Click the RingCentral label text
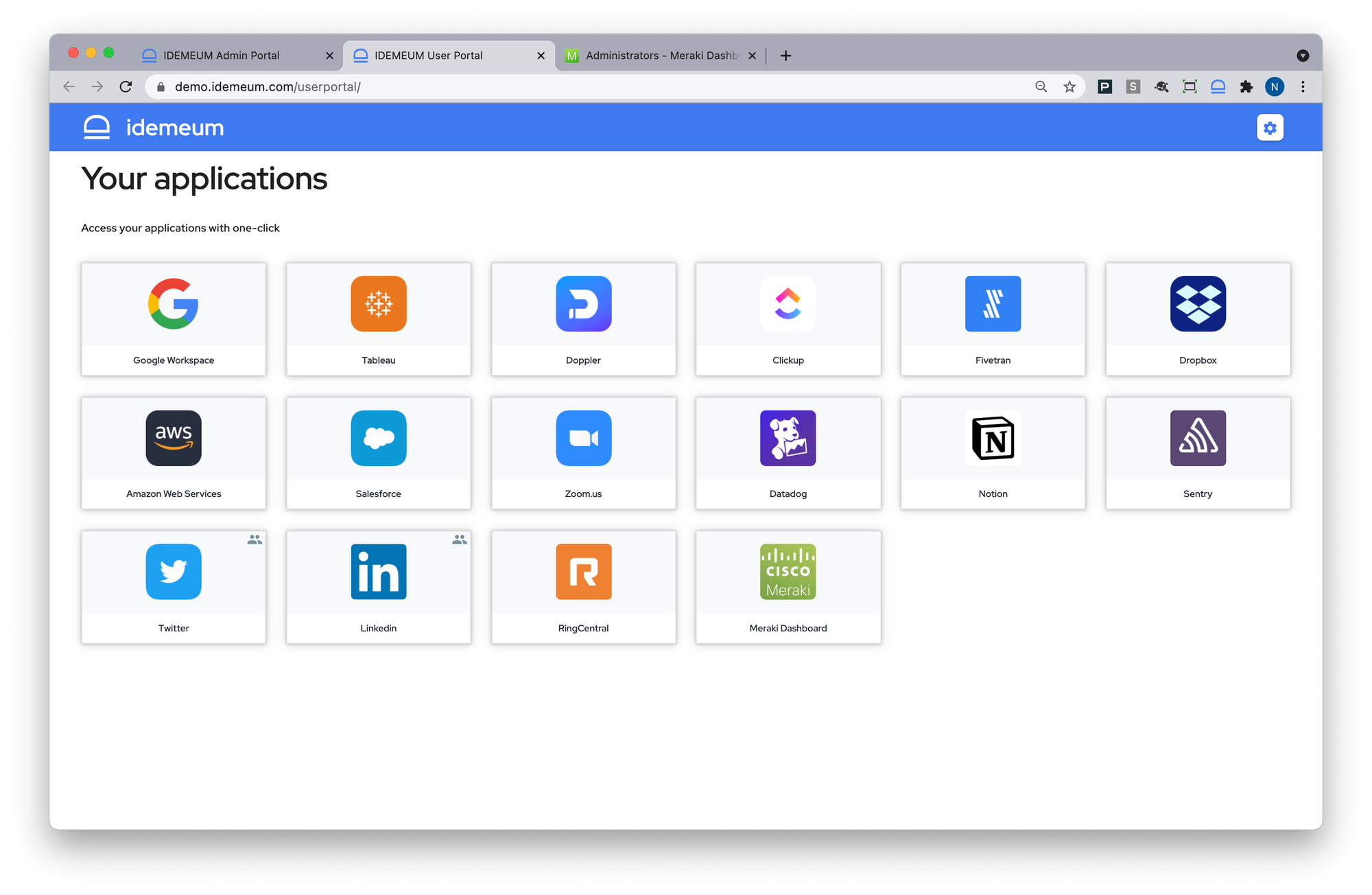This screenshot has width=1372, height=895. (x=583, y=628)
